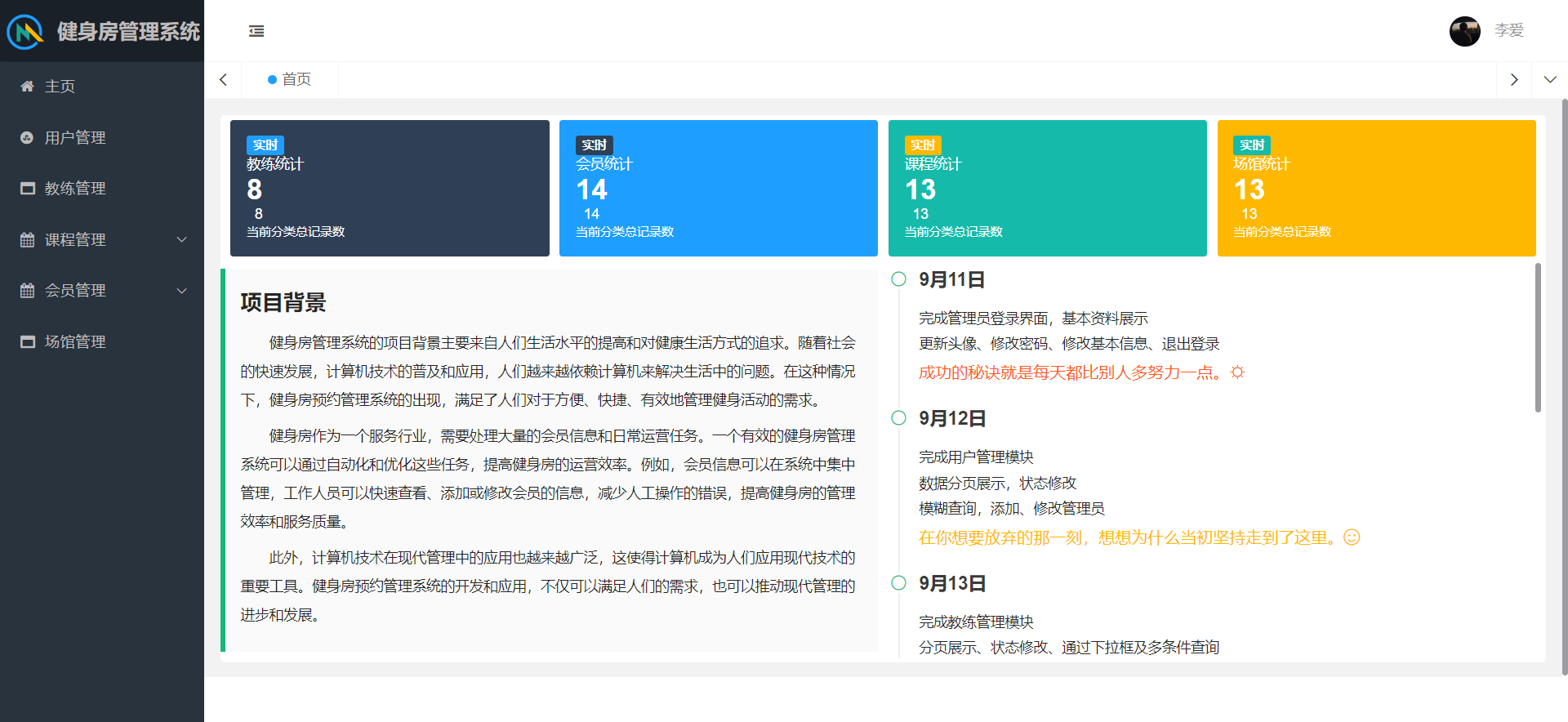This screenshot has height=722, width=1568.
Task: Click the calendar icon beside 课程管理
Action: point(27,239)
